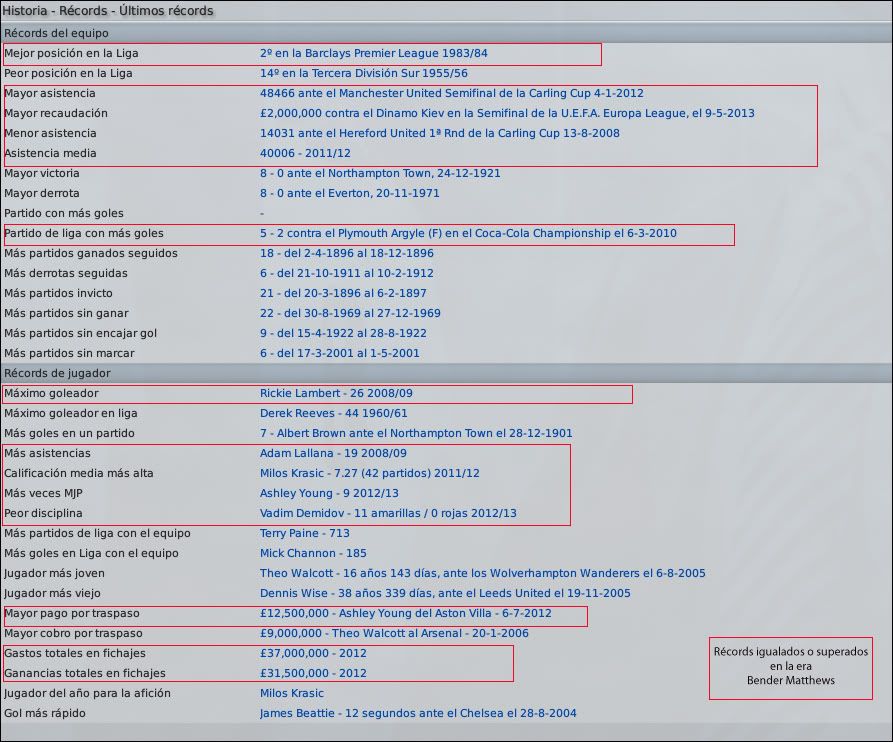Click the Jugador más joven label
The height and width of the screenshot is (742, 893).
54,573
